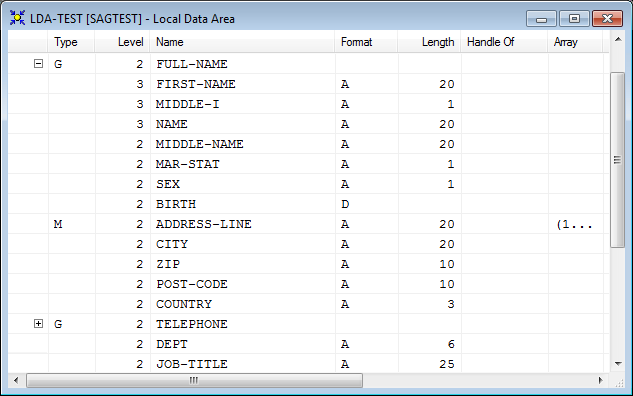The width and height of the screenshot is (633, 396).
Task: Click the length 25 of JOB-TITLE
Action: coord(447,364)
